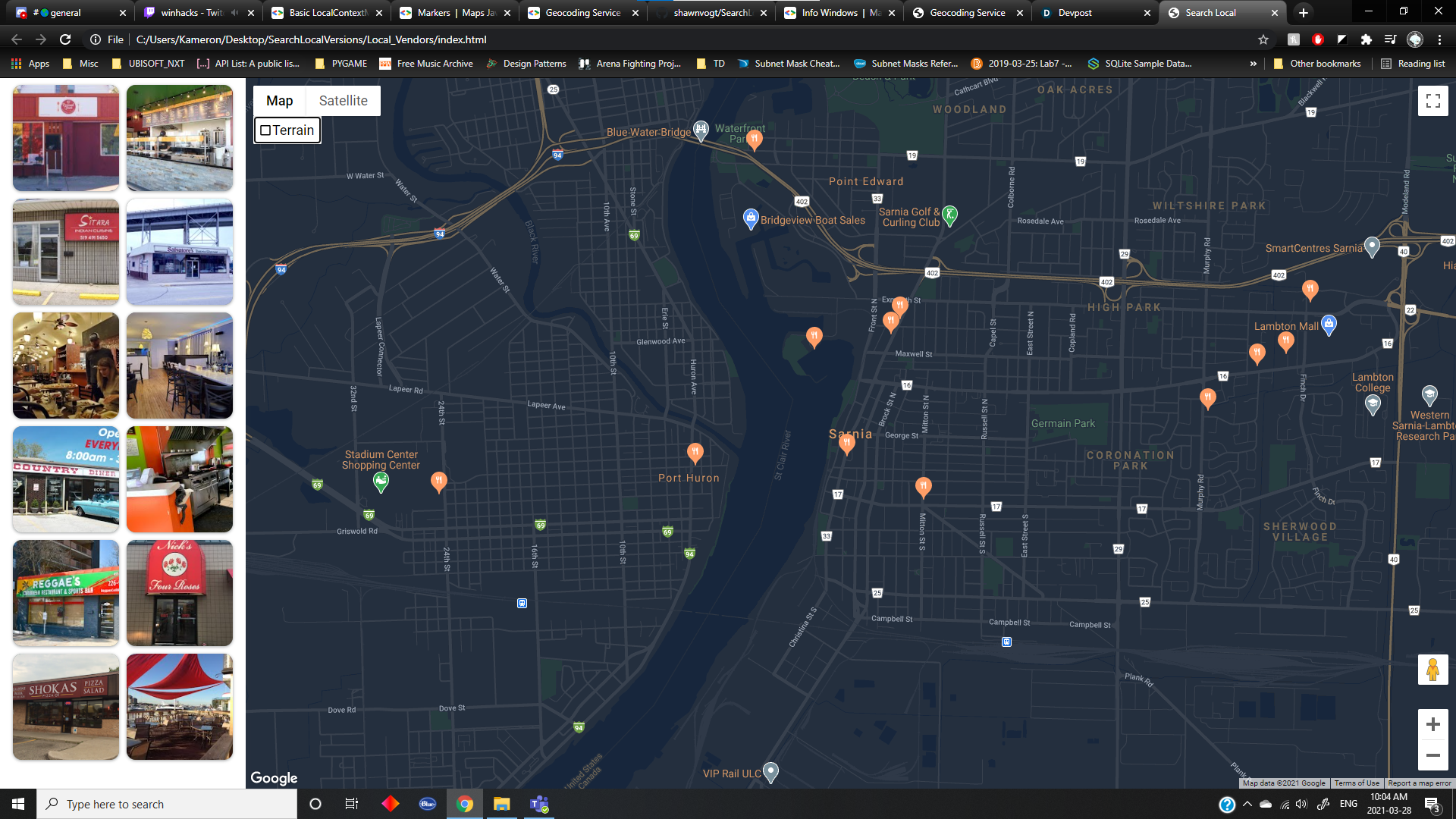The height and width of the screenshot is (819, 1456).
Task: Open the Chrome three-dot menu
Action: point(1439,39)
